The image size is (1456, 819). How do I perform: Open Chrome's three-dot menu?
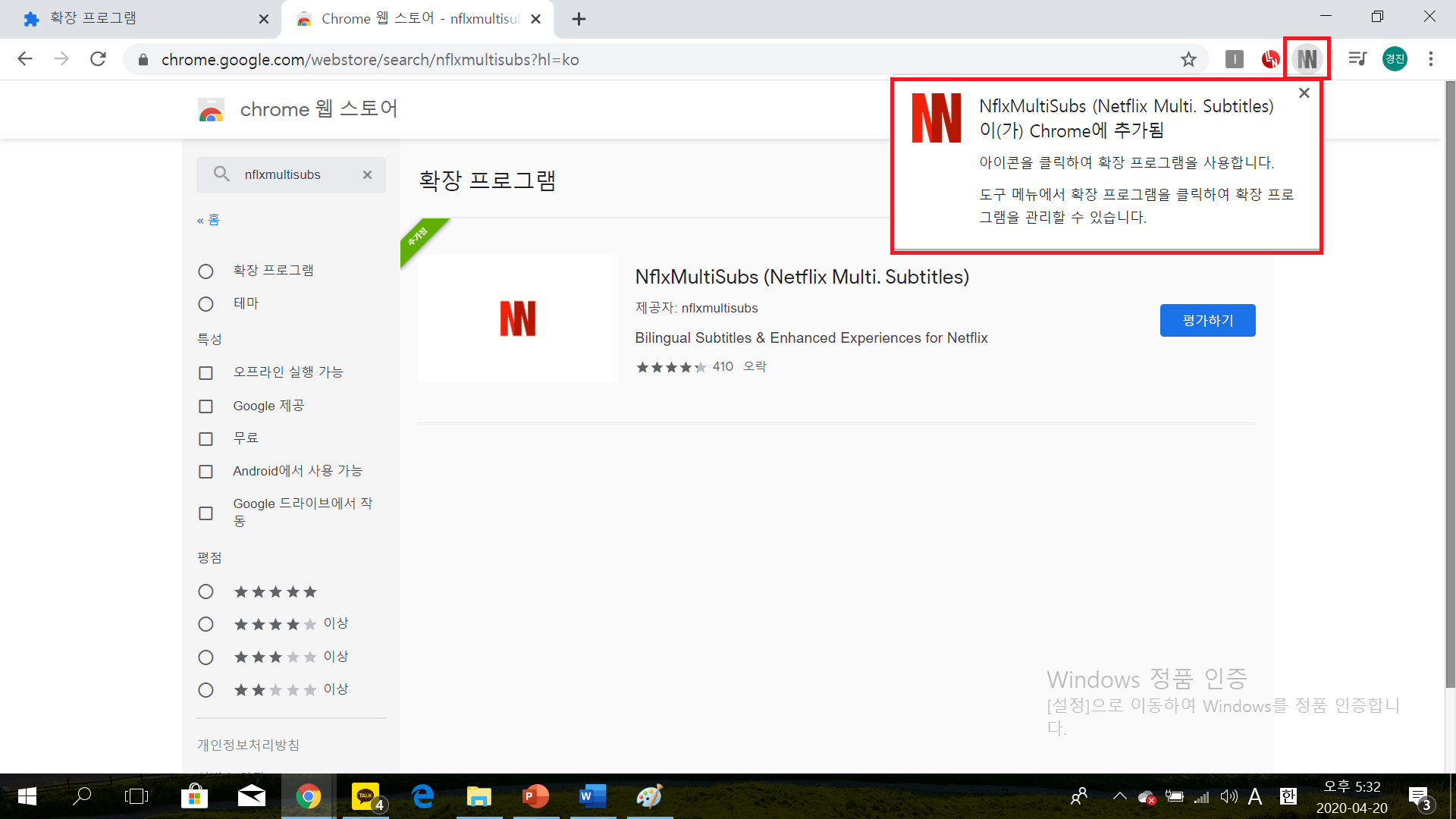(1430, 59)
